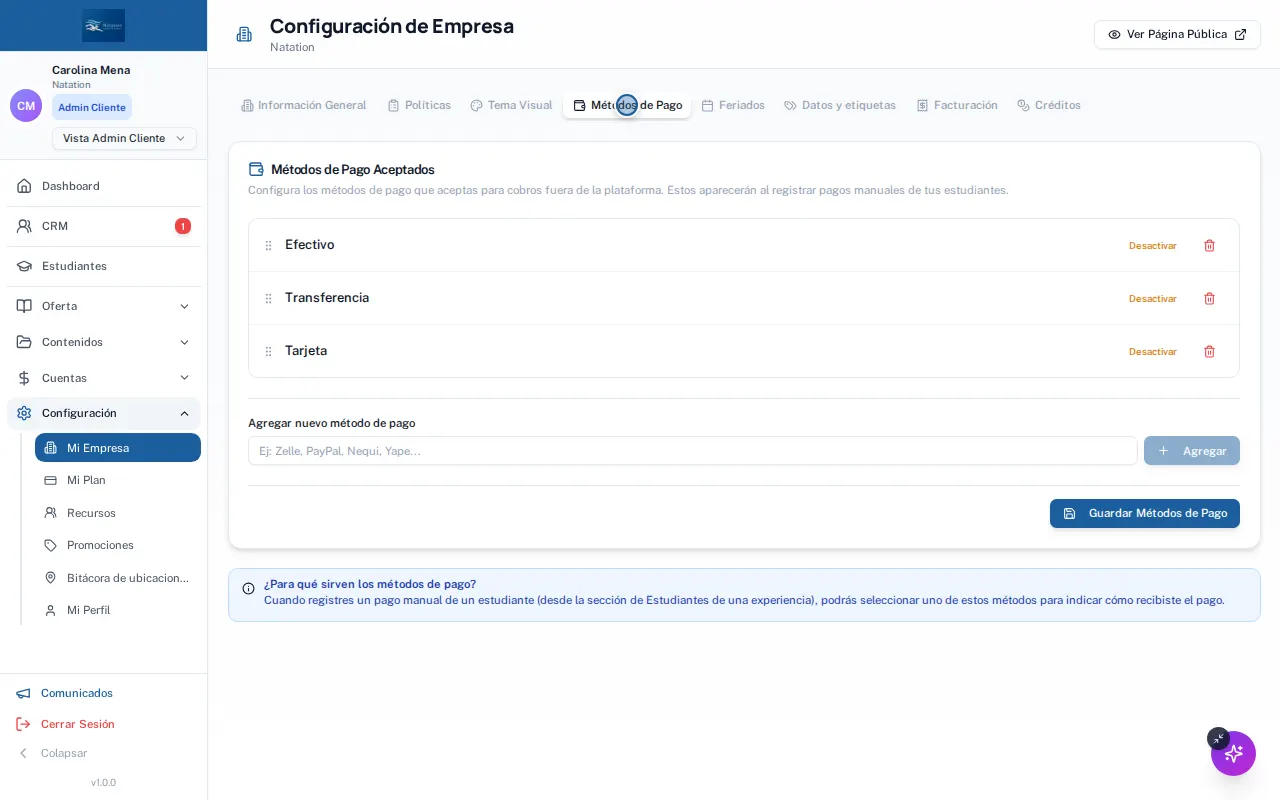1280x800 pixels.
Task: Go to Promociones in the sidebar
Action: [x=118, y=545]
